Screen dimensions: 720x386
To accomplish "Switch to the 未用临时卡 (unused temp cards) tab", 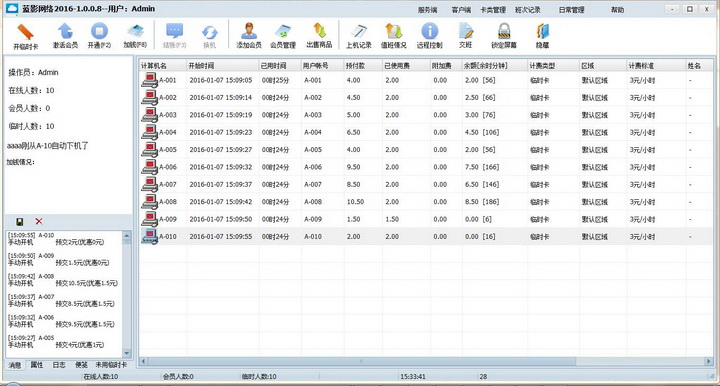I will pos(111,365).
